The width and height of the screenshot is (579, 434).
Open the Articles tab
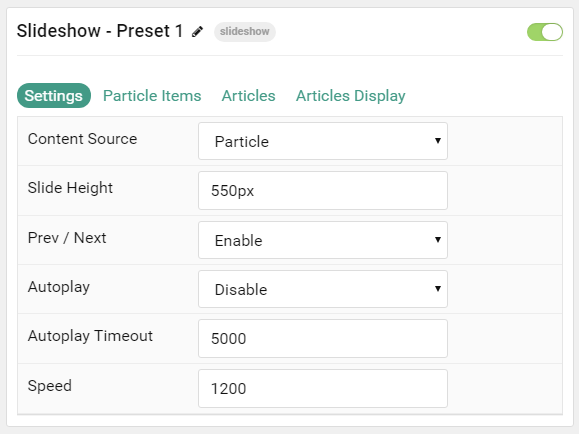[x=249, y=96]
